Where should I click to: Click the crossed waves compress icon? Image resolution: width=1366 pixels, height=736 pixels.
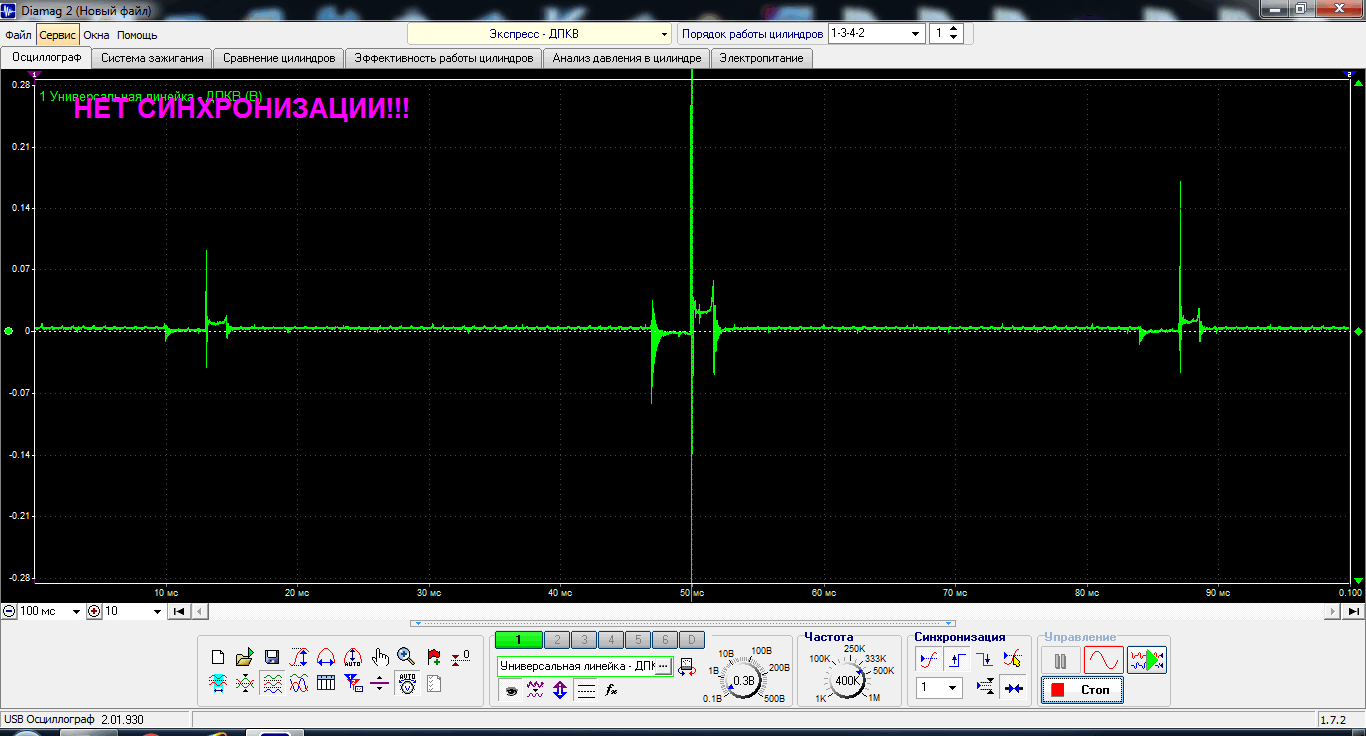(x=244, y=683)
